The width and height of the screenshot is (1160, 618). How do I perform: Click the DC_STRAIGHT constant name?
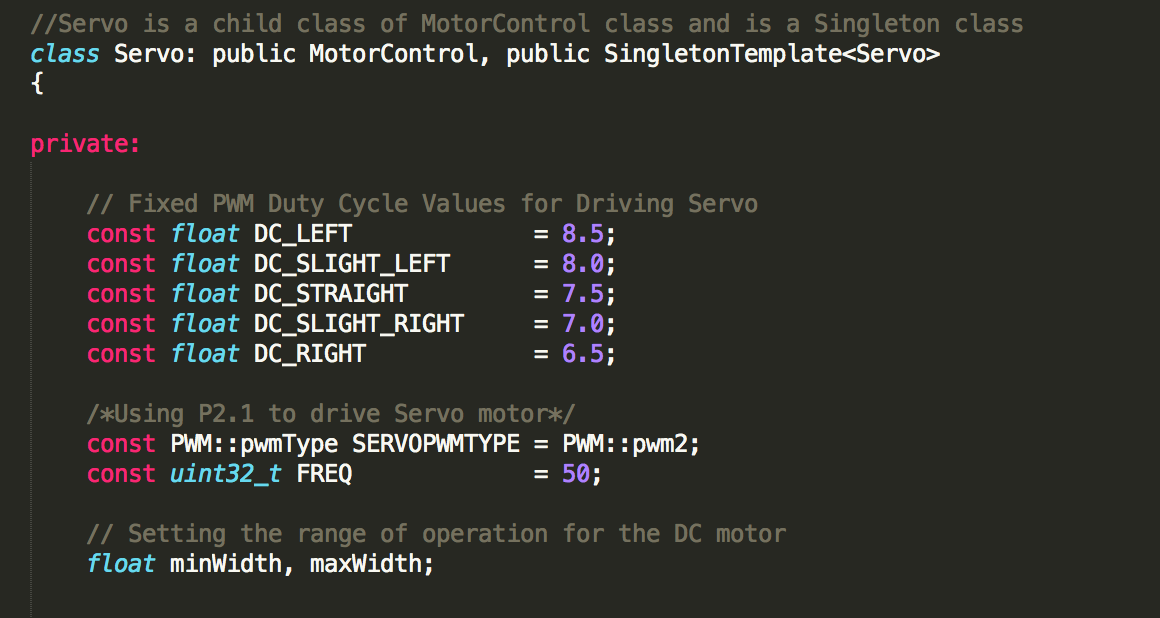pyautogui.click(x=331, y=294)
